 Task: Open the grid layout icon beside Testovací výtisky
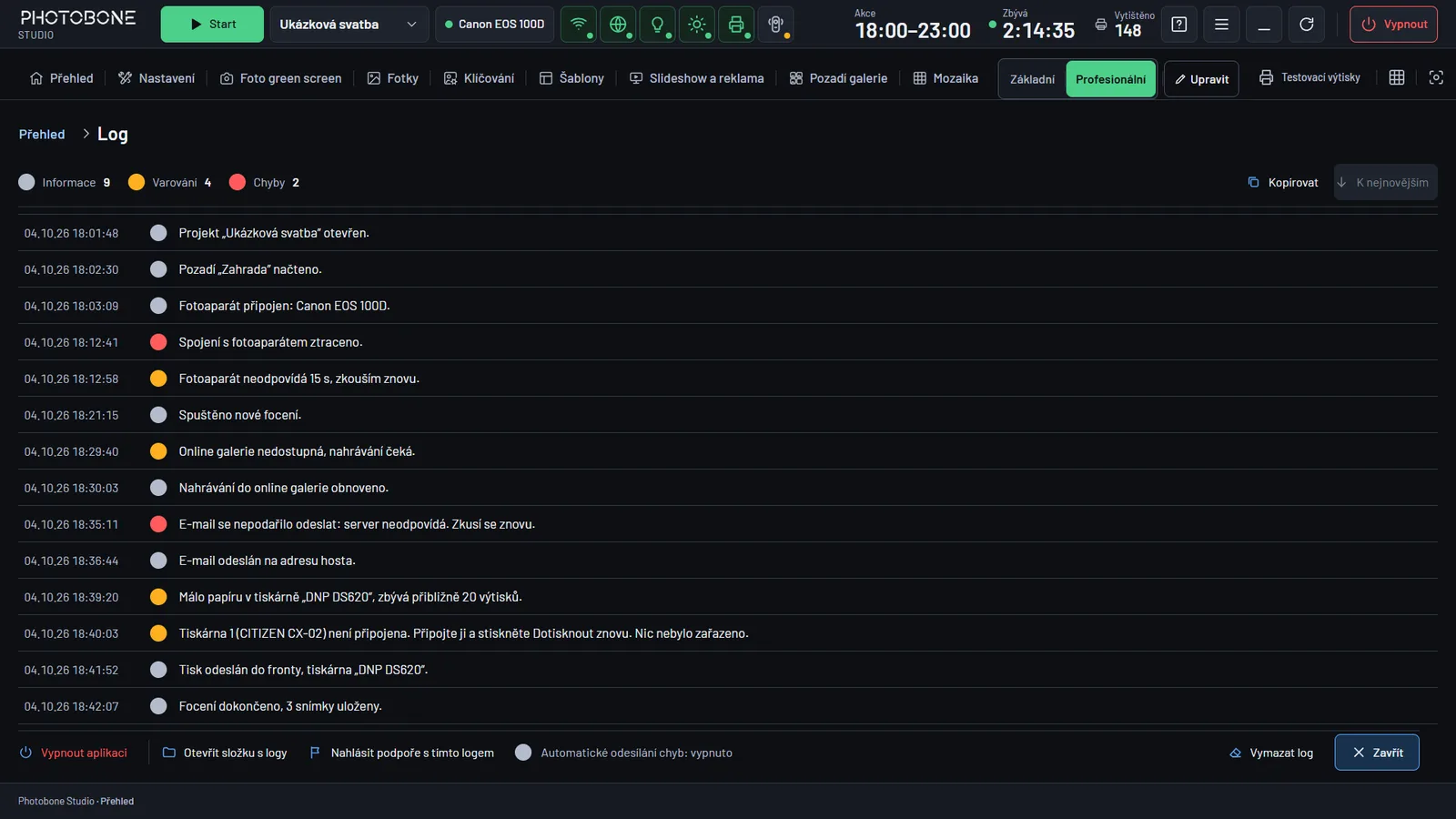[x=1397, y=78]
